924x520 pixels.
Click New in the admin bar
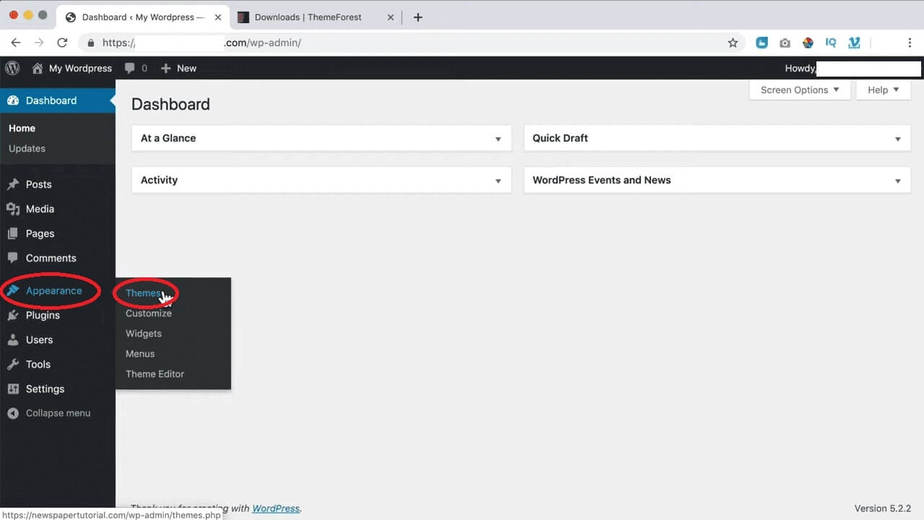click(x=187, y=68)
